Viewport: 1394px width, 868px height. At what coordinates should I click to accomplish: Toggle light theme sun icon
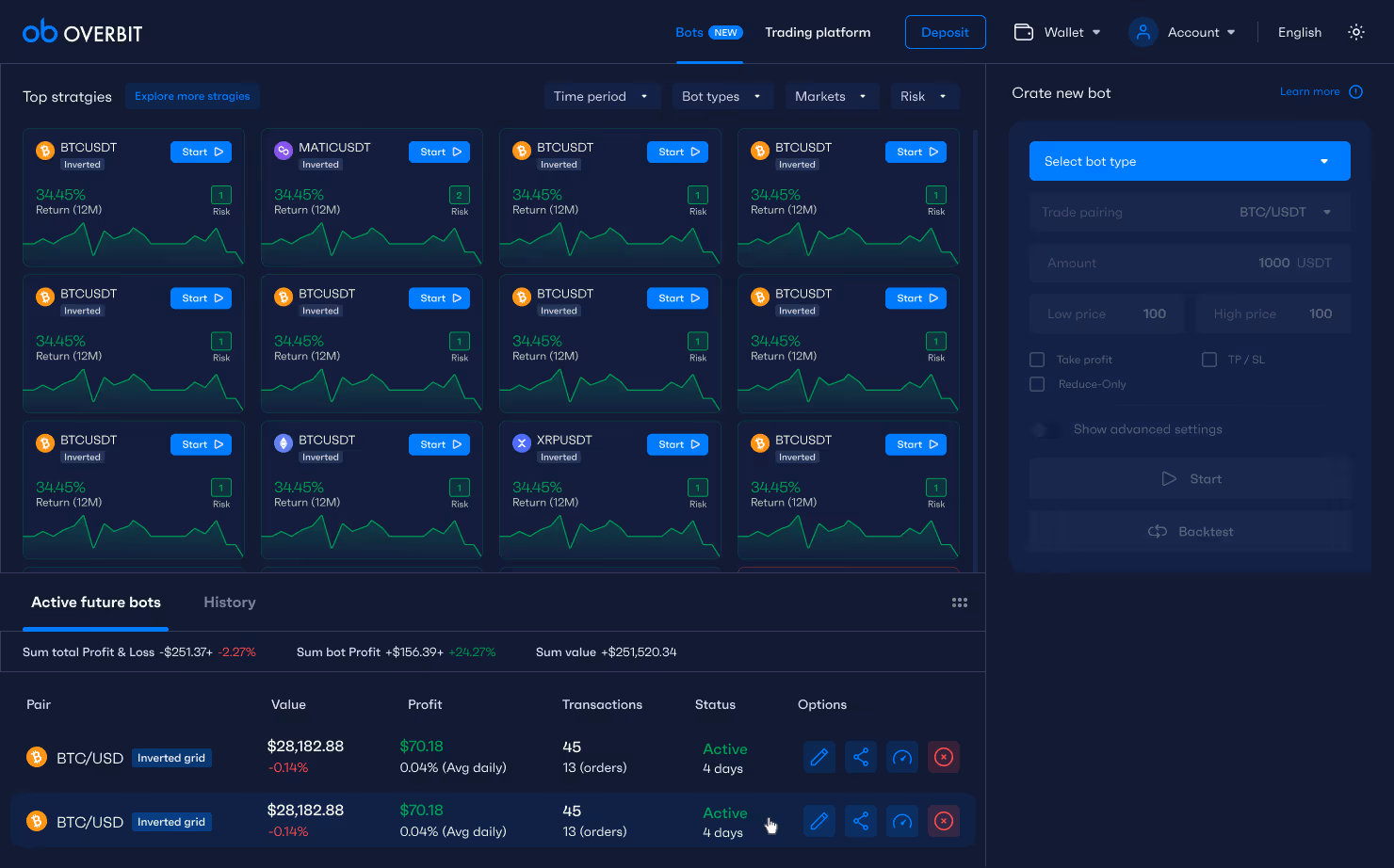pyautogui.click(x=1356, y=32)
